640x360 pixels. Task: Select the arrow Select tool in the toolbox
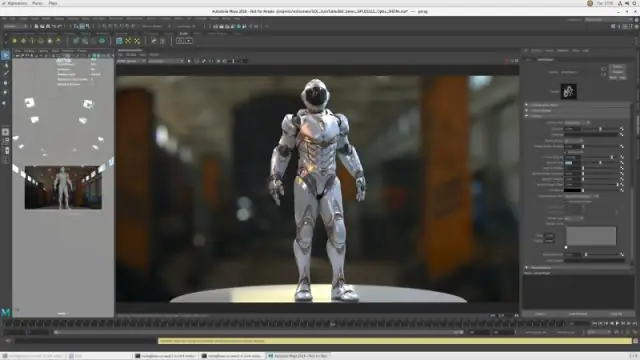(x=5, y=55)
